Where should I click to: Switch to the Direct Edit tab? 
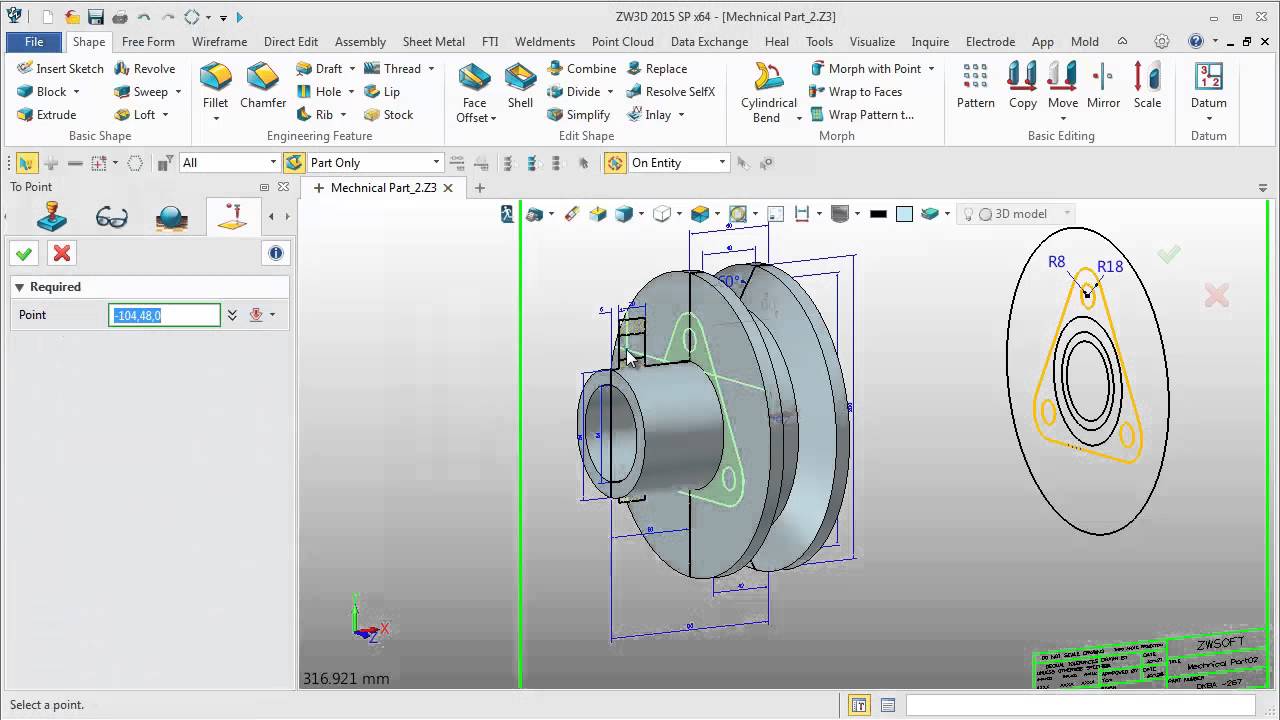(291, 42)
